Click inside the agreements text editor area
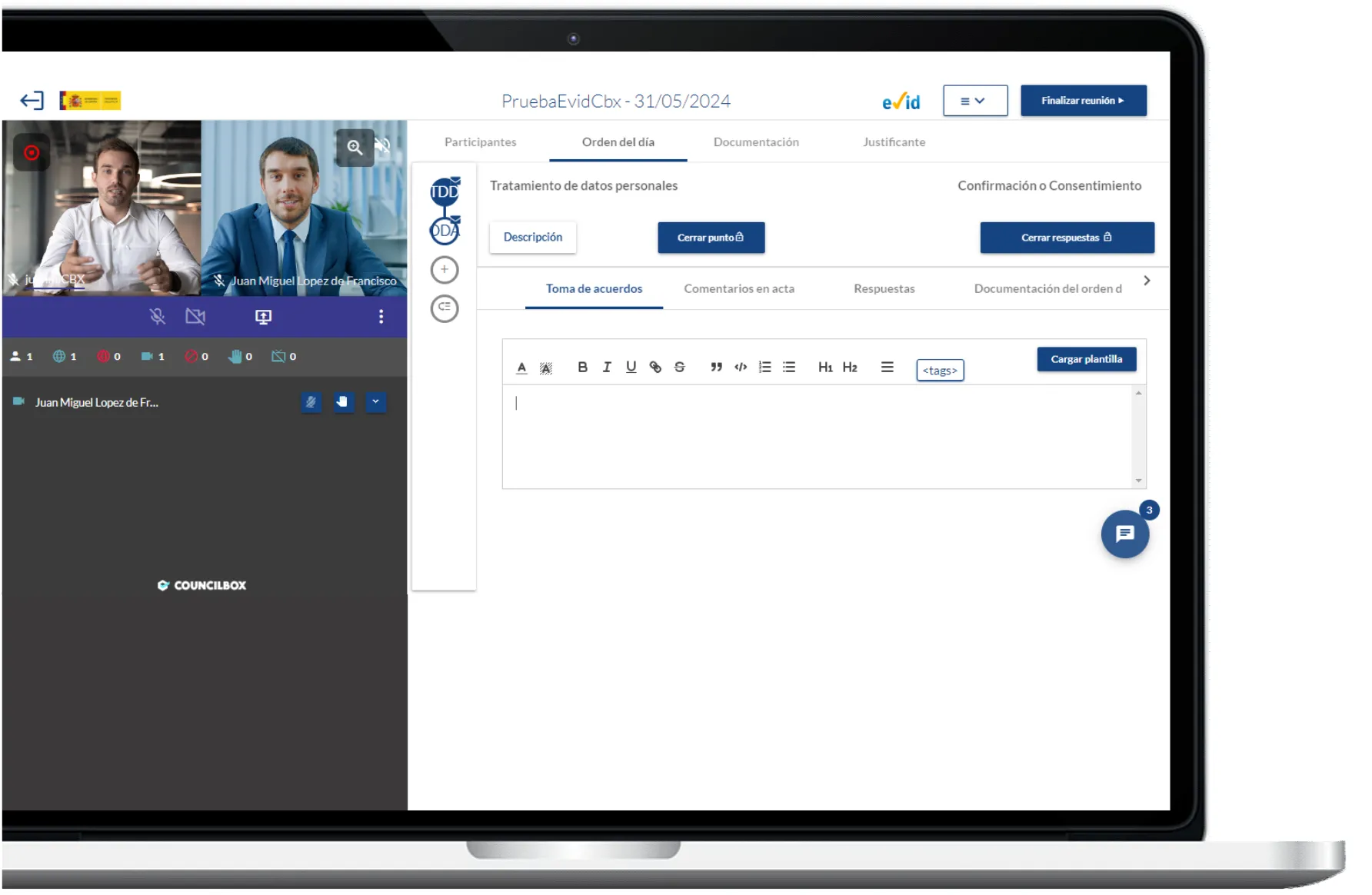 pos(815,436)
